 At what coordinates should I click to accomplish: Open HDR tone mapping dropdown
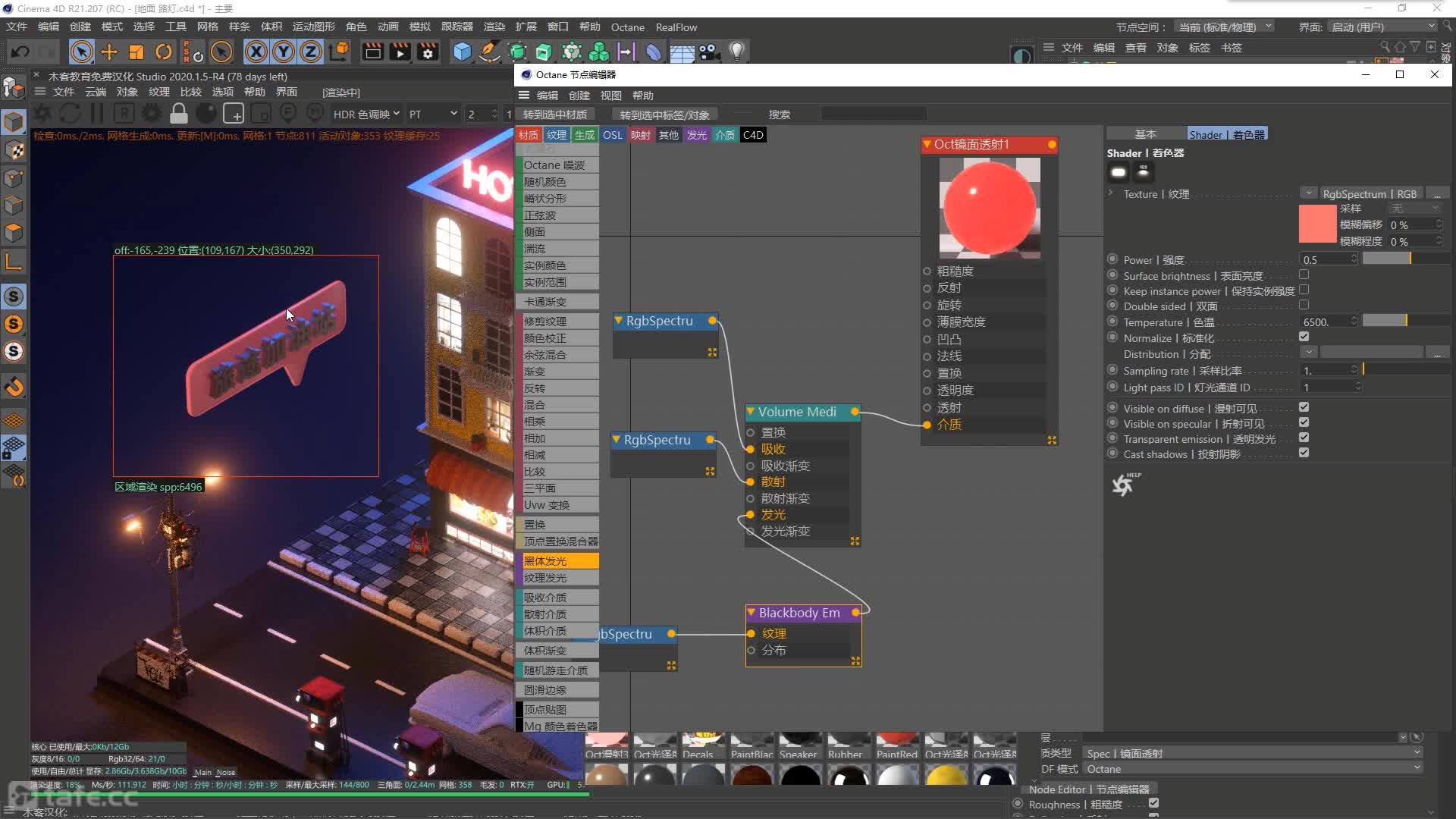(x=367, y=114)
